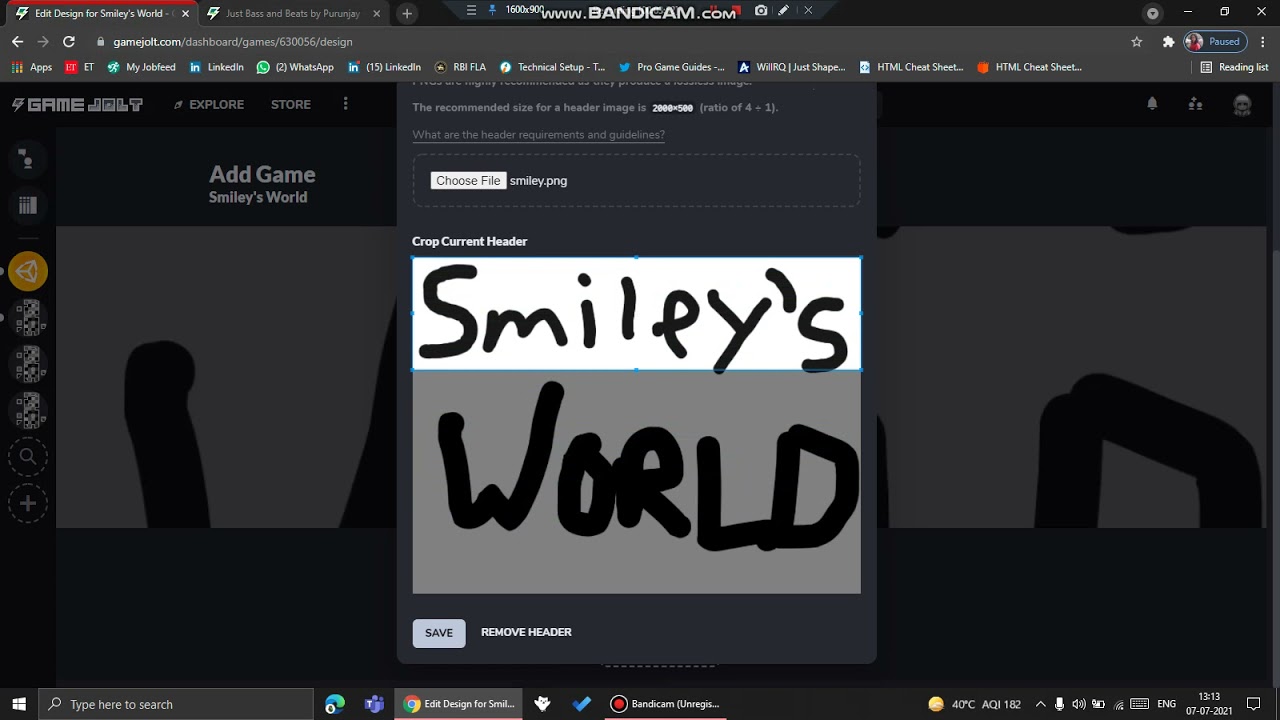Open the Explore page

[x=209, y=104]
